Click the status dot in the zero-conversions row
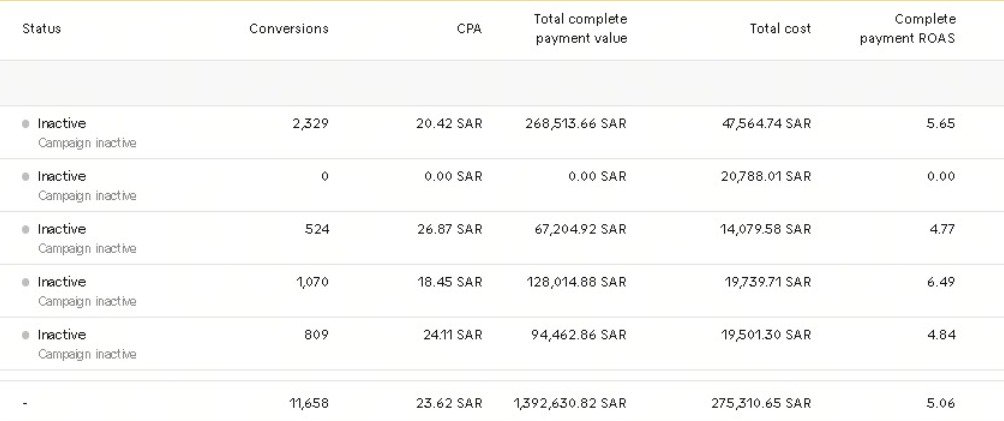Viewport: 1004px width, 421px height. [26, 177]
